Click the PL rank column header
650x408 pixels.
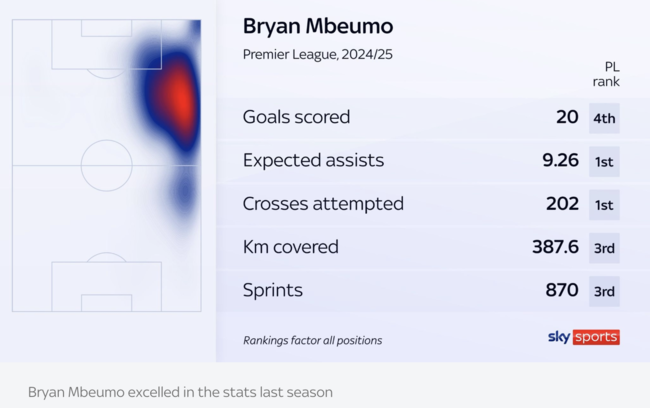click(x=606, y=74)
